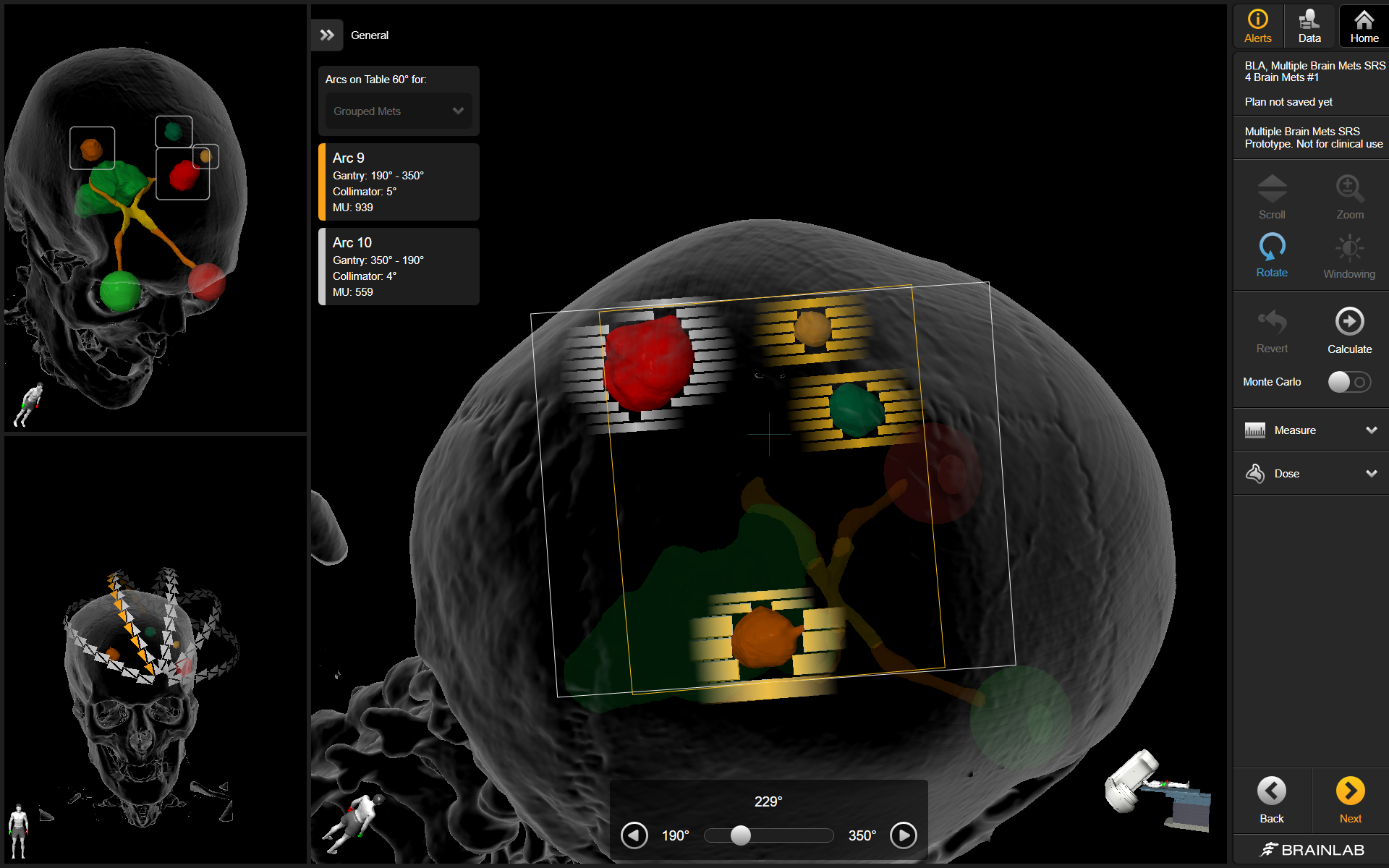This screenshot has height=868, width=1389.
Task: Click the gantry angle slider handle
Action: coord(740,835)
